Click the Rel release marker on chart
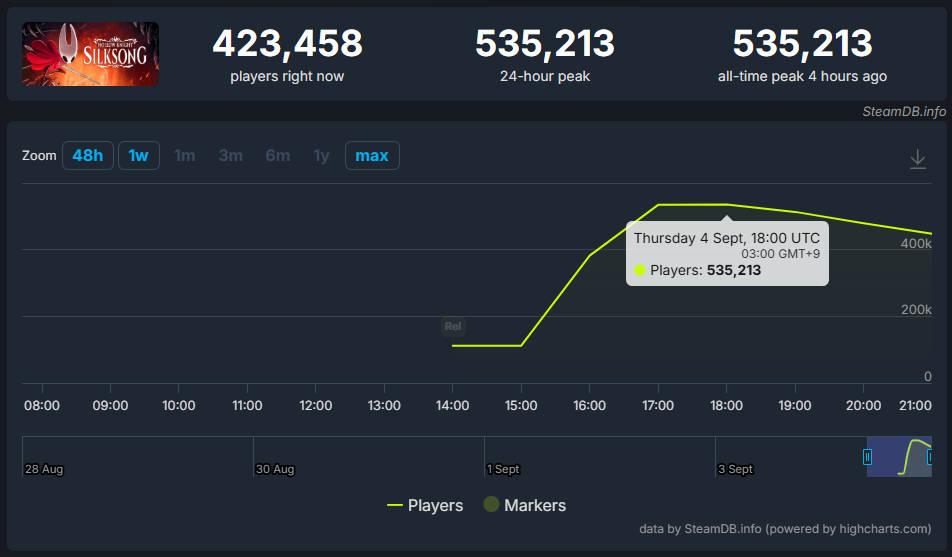952x557 pixels. (x=453, y=326)
